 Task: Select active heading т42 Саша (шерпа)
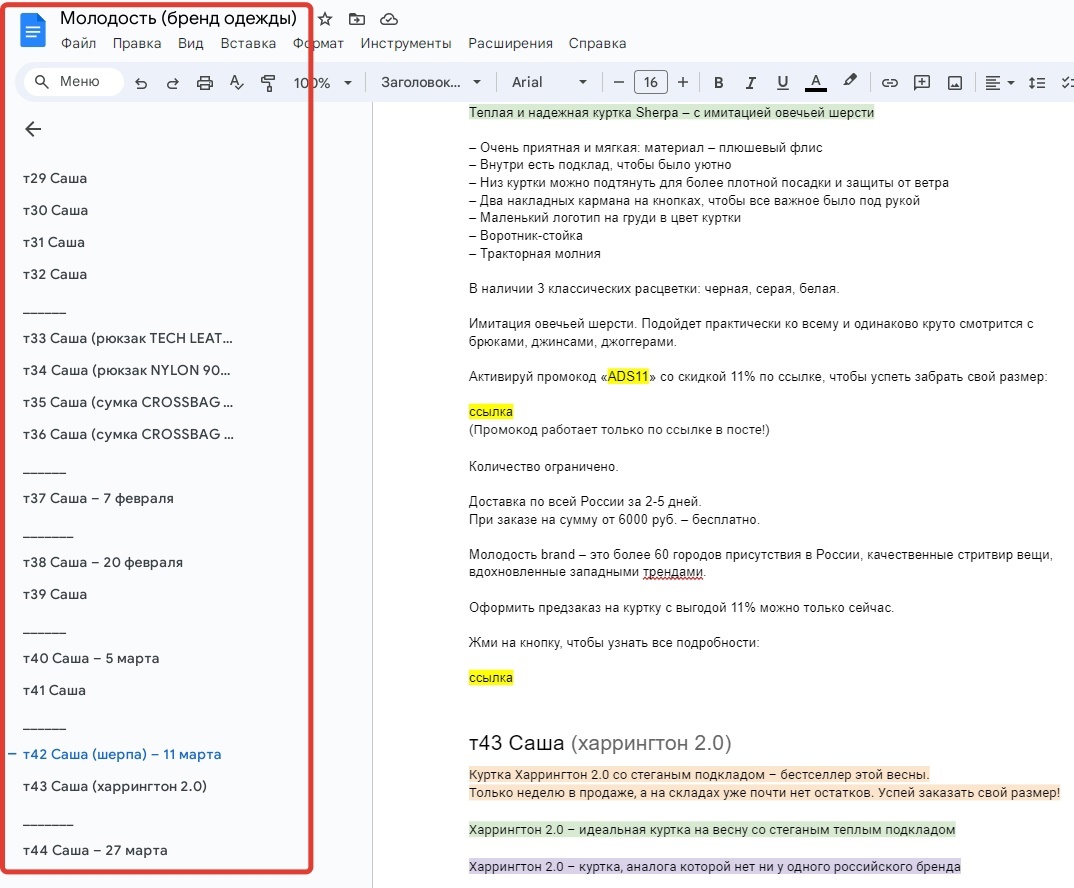click(122, 754)
